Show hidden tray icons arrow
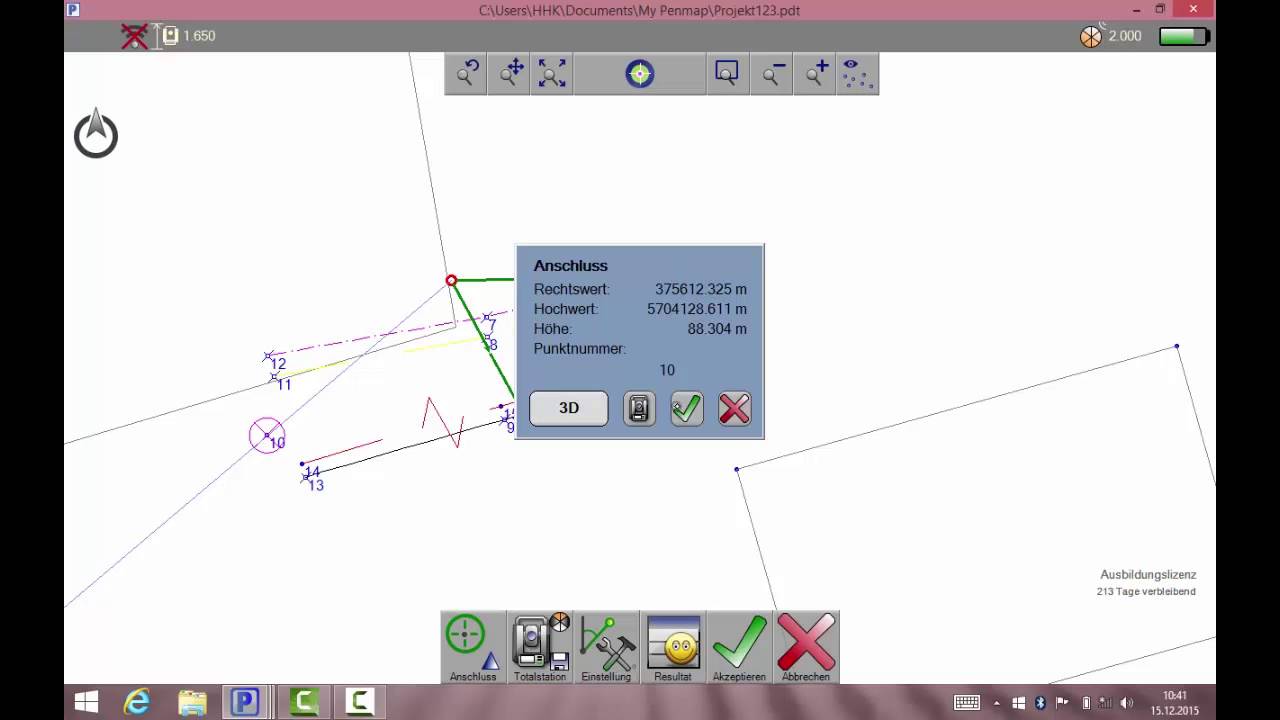 point(996,703)
